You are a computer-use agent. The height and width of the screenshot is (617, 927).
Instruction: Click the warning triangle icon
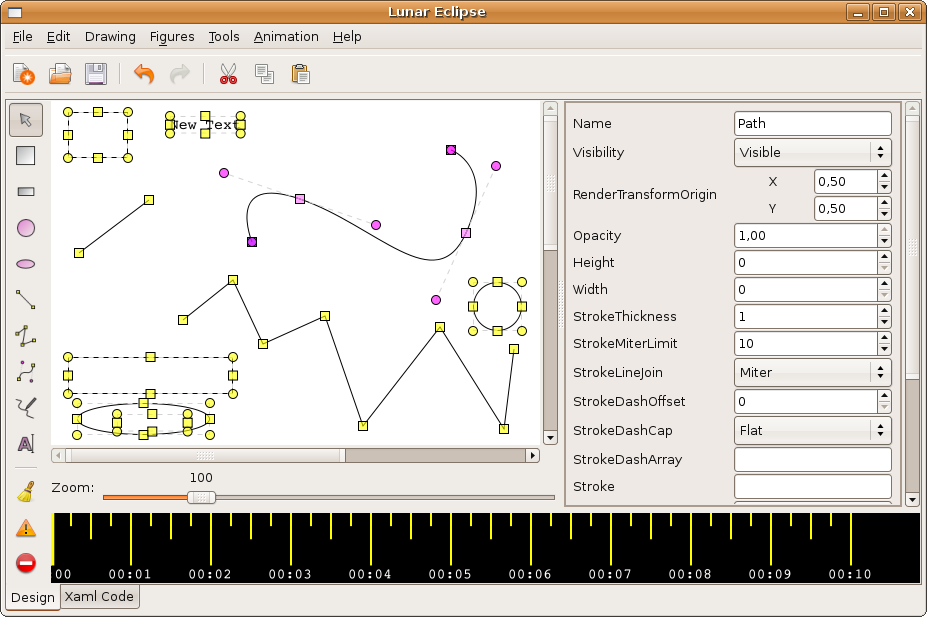25,528
